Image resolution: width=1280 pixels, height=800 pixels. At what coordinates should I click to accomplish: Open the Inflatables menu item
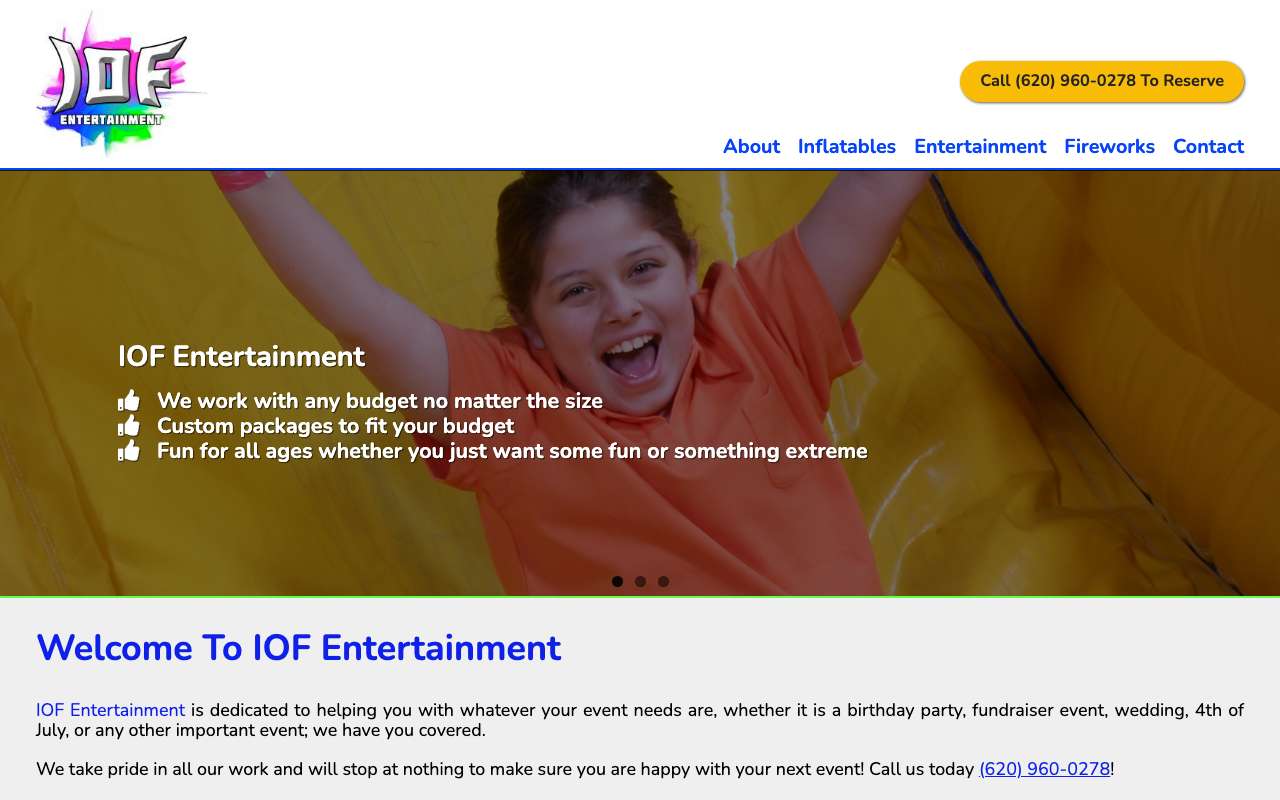pos(847,146)
